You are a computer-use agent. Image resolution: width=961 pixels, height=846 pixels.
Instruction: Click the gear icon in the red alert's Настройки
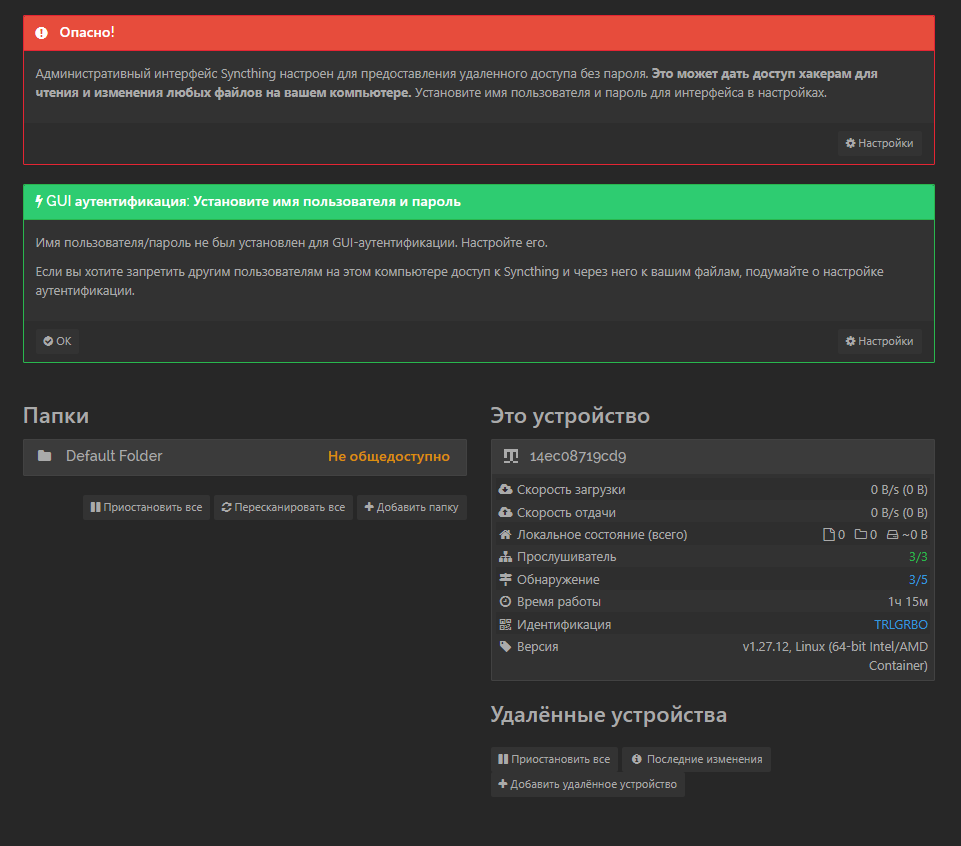pyautogui.click(x=850, y=143)
